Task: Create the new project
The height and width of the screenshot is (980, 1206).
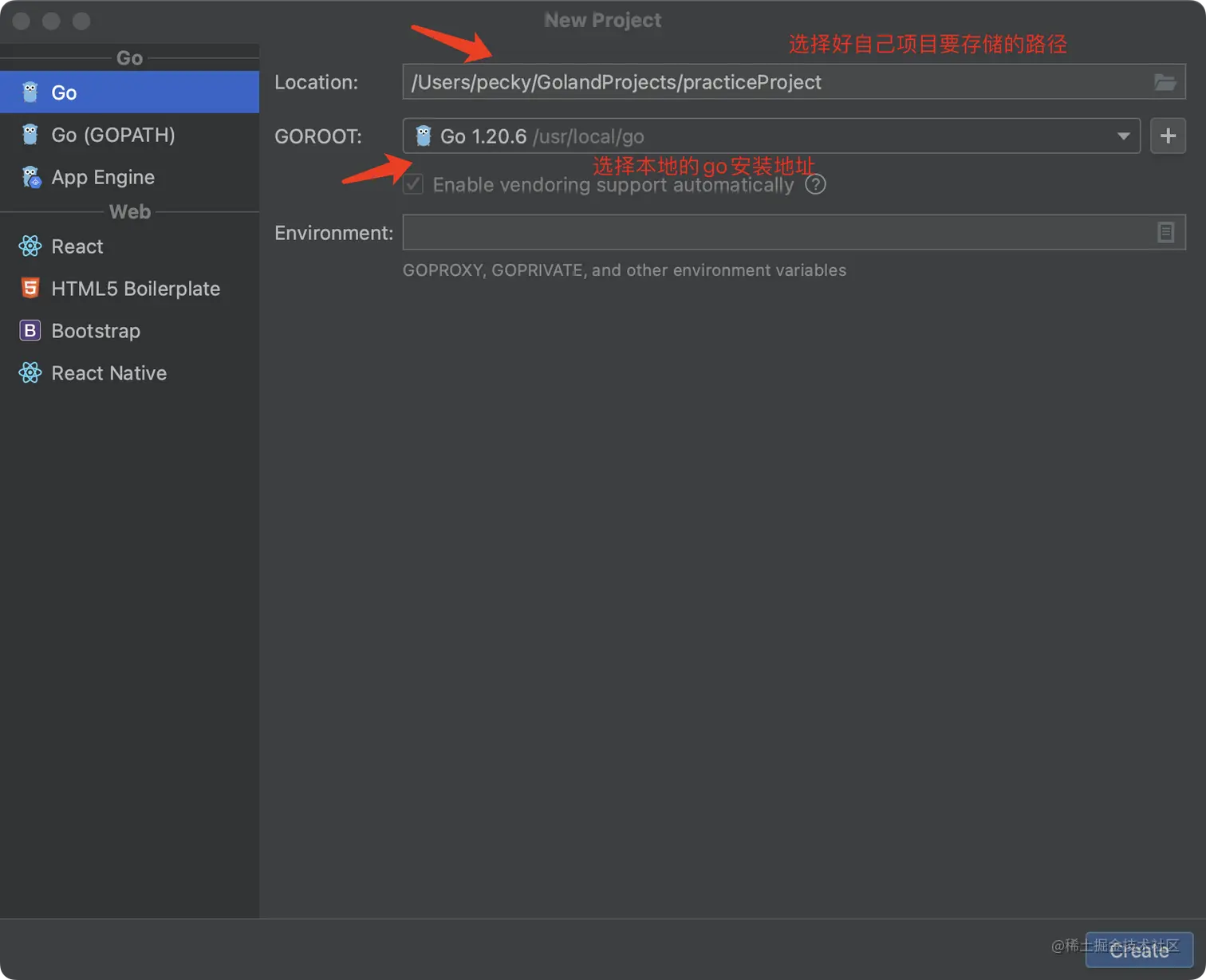Action: click(x=1139, y=950)
